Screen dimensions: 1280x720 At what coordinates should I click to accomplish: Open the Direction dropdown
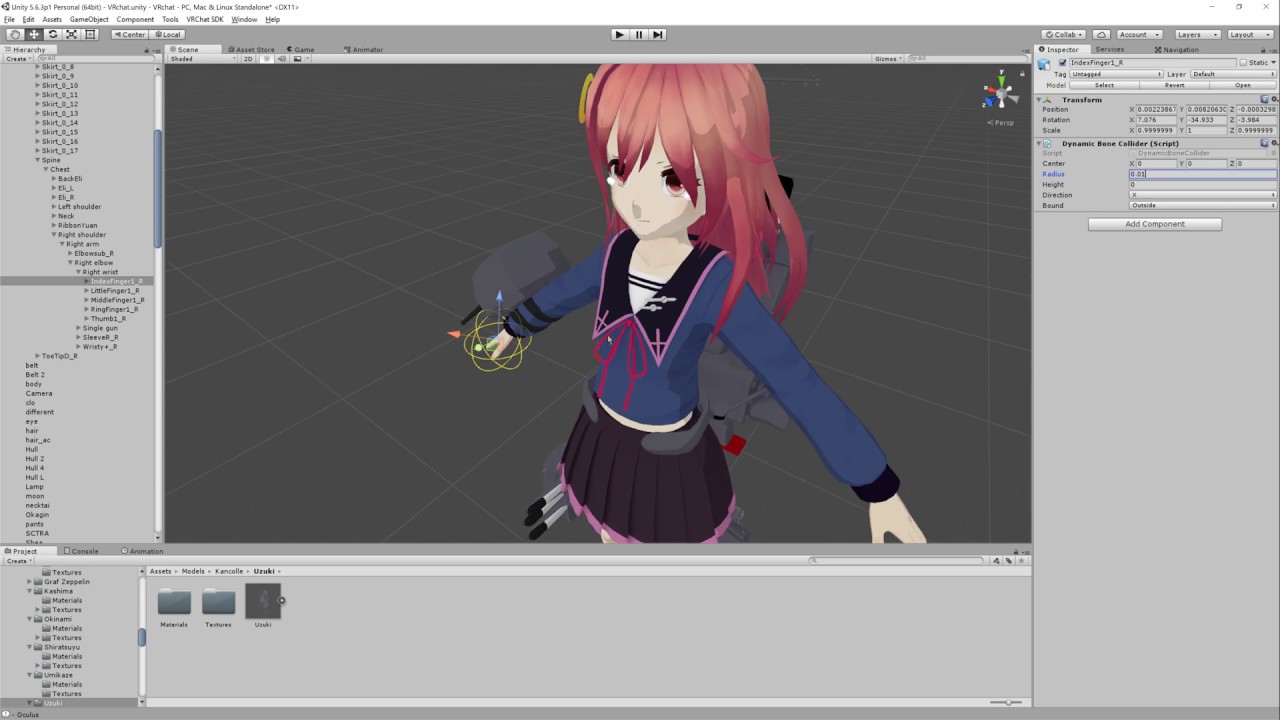pyautogui.click(x=1203, y=195)
